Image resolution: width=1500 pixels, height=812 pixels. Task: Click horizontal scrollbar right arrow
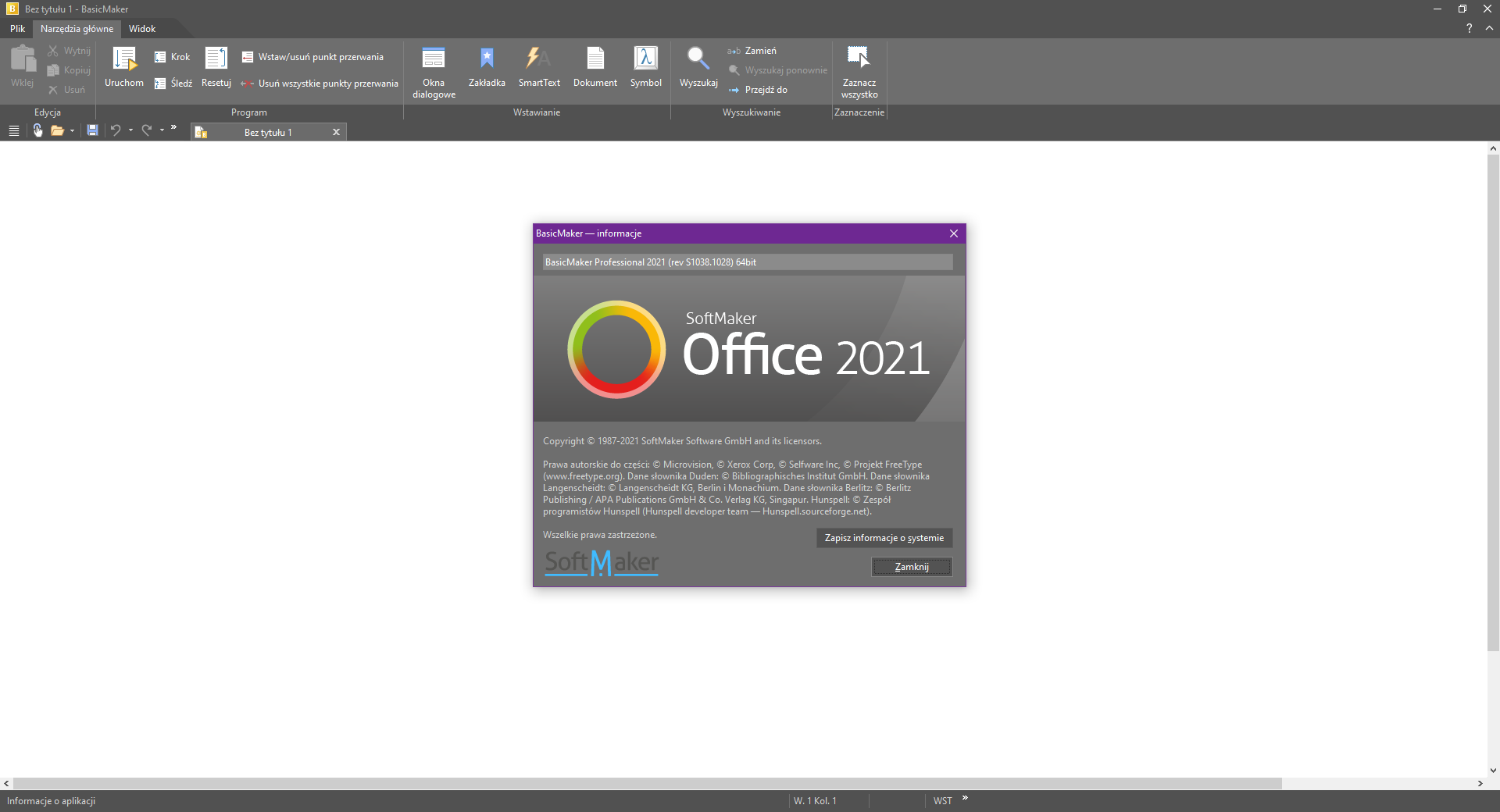(x=1480, y=783)
